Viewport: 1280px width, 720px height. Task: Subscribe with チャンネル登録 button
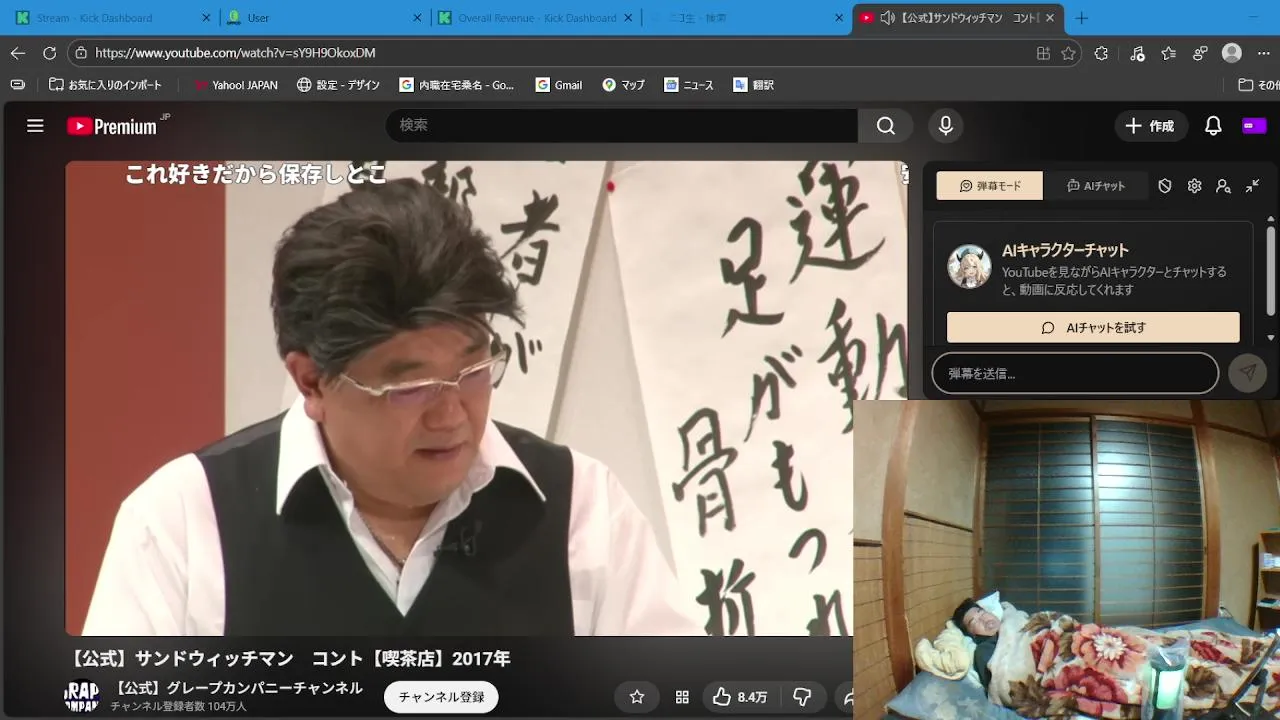pyautogui.click(x=441, y=697)
